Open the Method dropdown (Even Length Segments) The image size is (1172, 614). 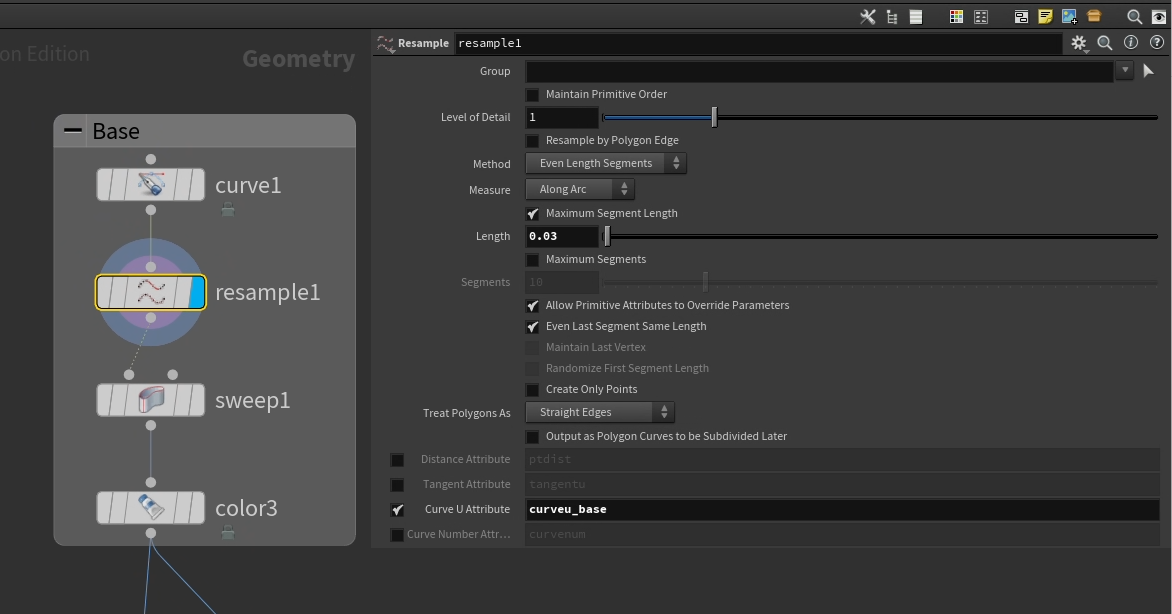coord(605,164)
